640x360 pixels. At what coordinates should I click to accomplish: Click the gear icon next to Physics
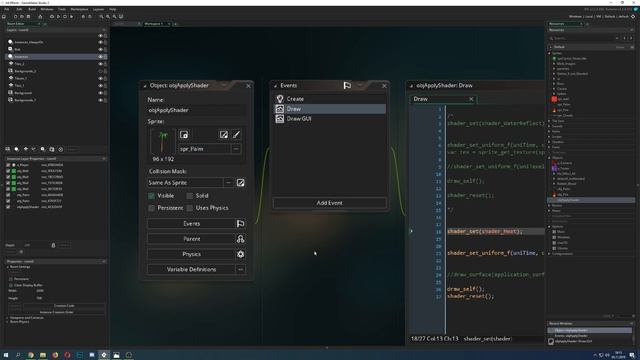tap(240, 254)
